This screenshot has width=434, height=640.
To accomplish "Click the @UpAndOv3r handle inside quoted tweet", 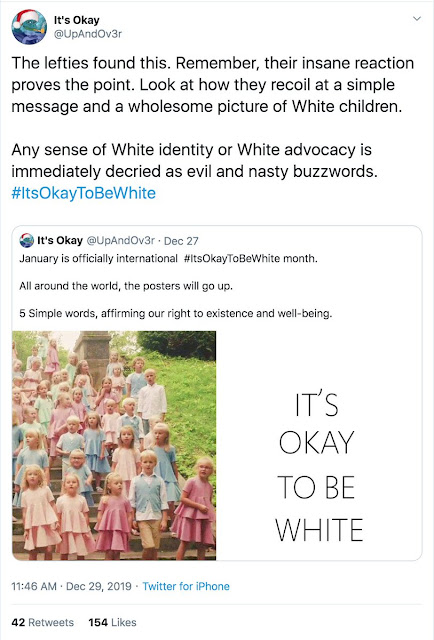I will click(120, 240).
